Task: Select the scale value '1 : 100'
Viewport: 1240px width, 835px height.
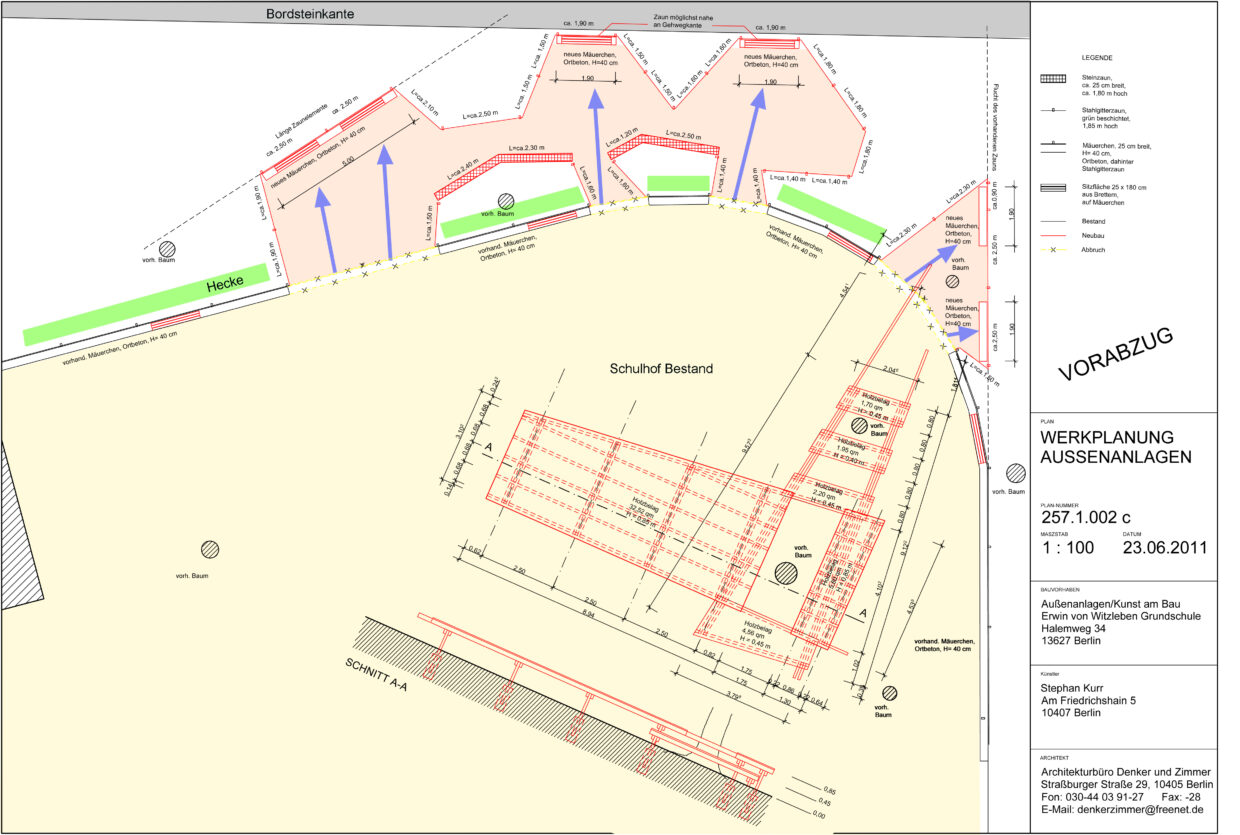Action: click(1067, 548)
